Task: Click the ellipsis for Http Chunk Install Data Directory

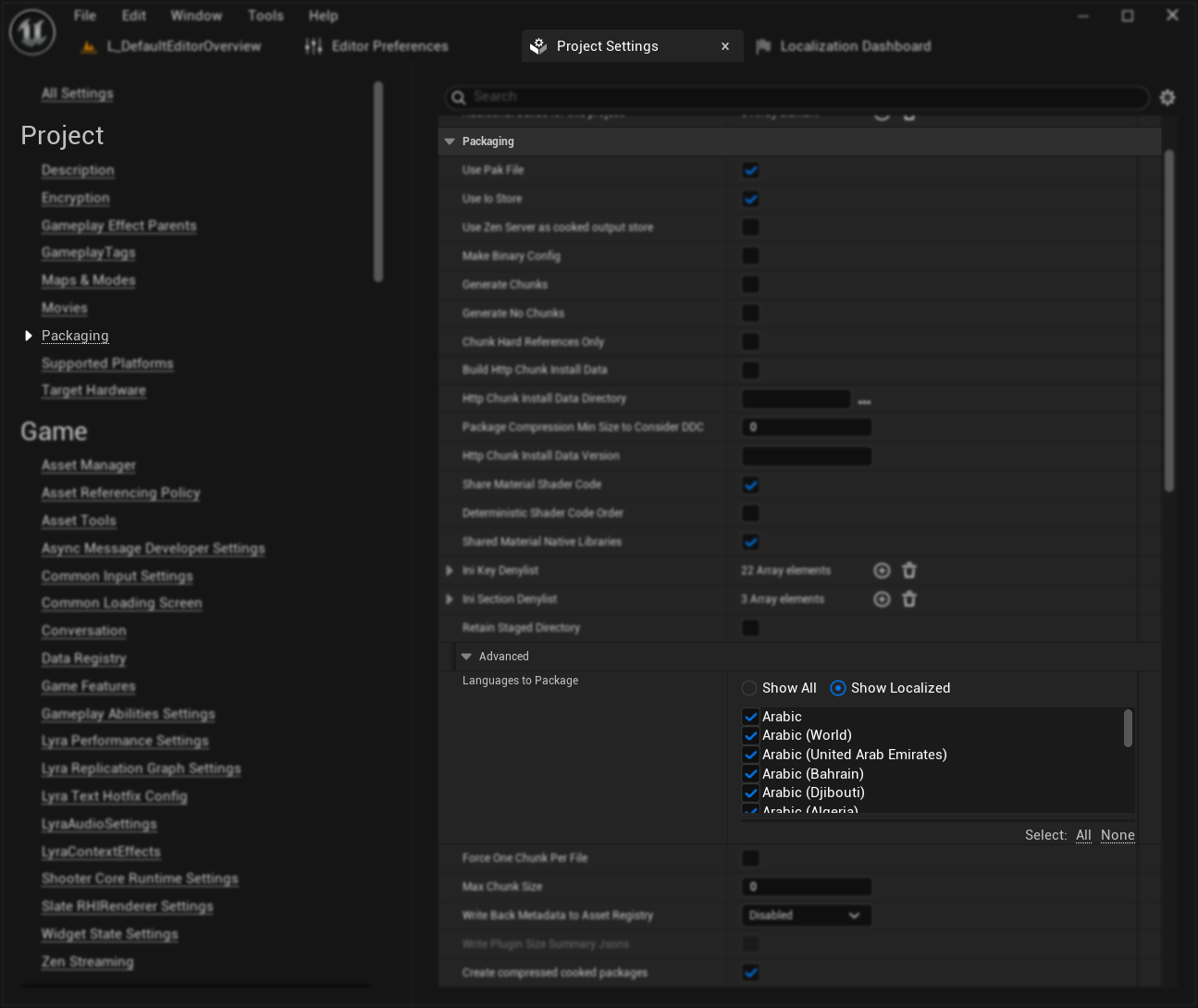Action: click(864, 399)
